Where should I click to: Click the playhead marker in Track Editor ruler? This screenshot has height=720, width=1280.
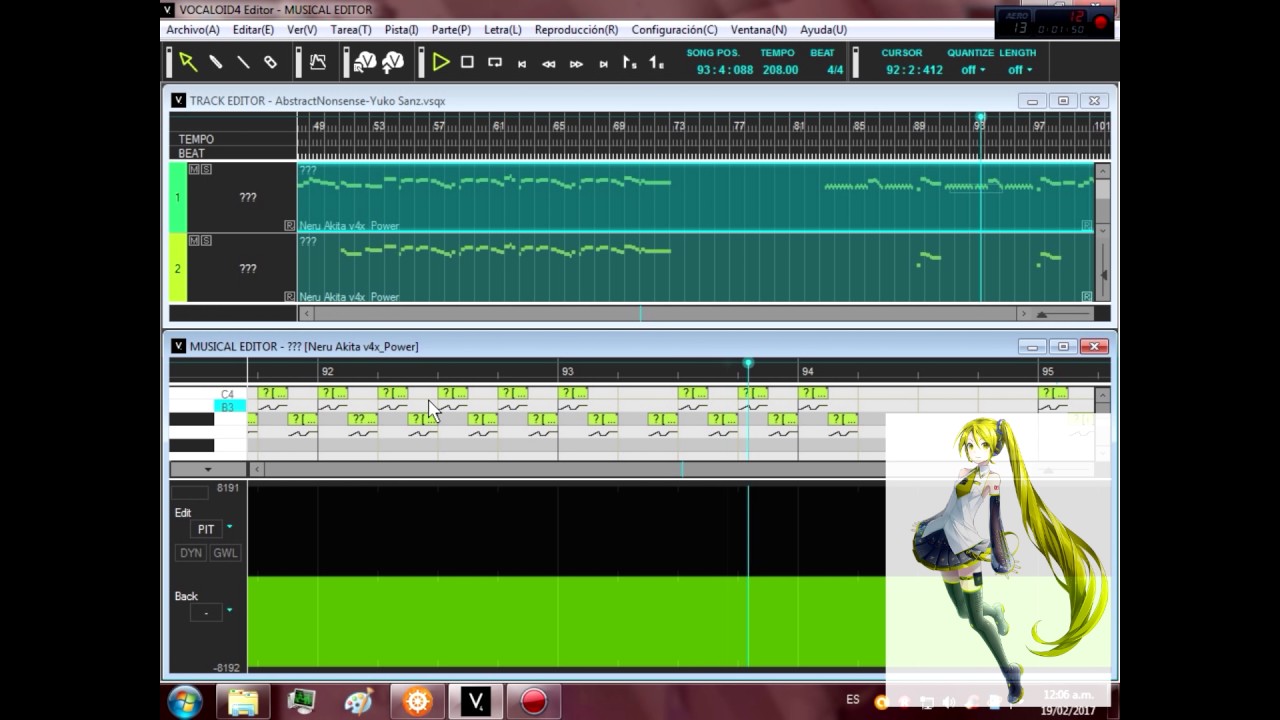[x=981, y=118]
